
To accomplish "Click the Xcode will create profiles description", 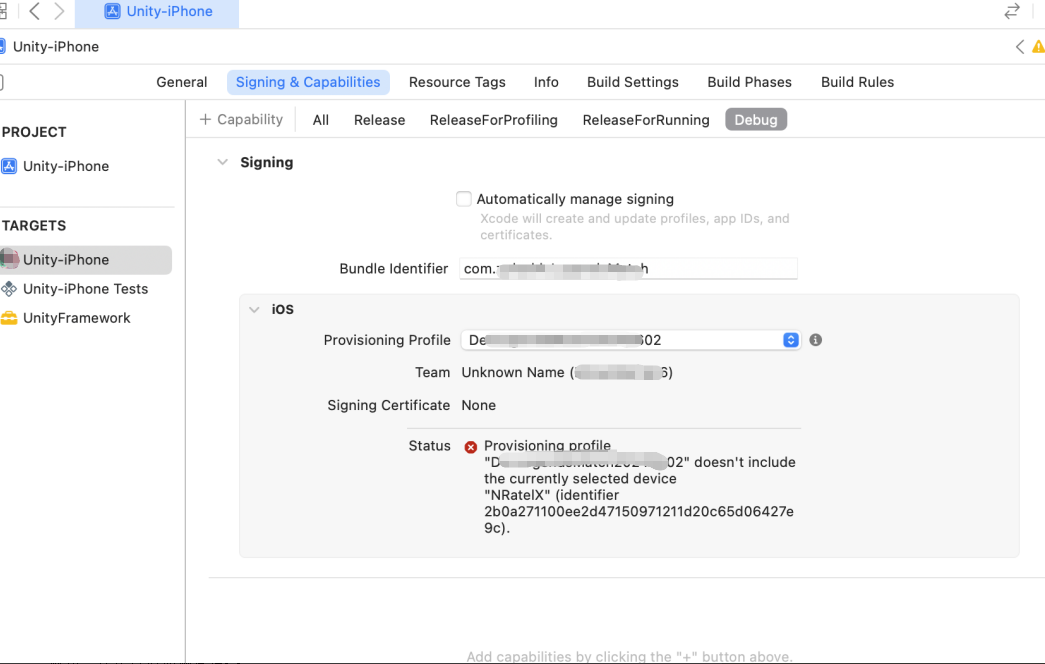I will [x=634, y=227].
